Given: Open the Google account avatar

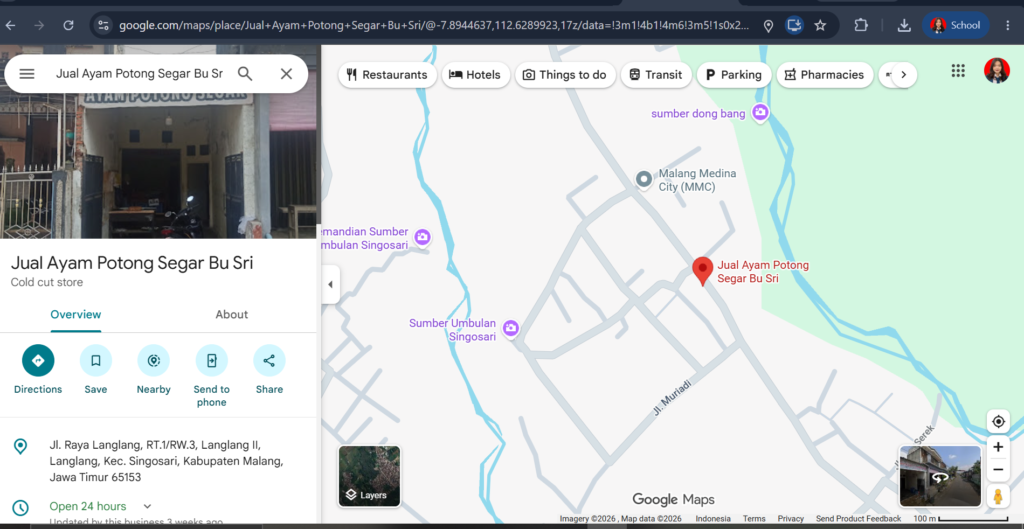Looking at the screenshot, I should pyautogui.click(x=997, y=71).
